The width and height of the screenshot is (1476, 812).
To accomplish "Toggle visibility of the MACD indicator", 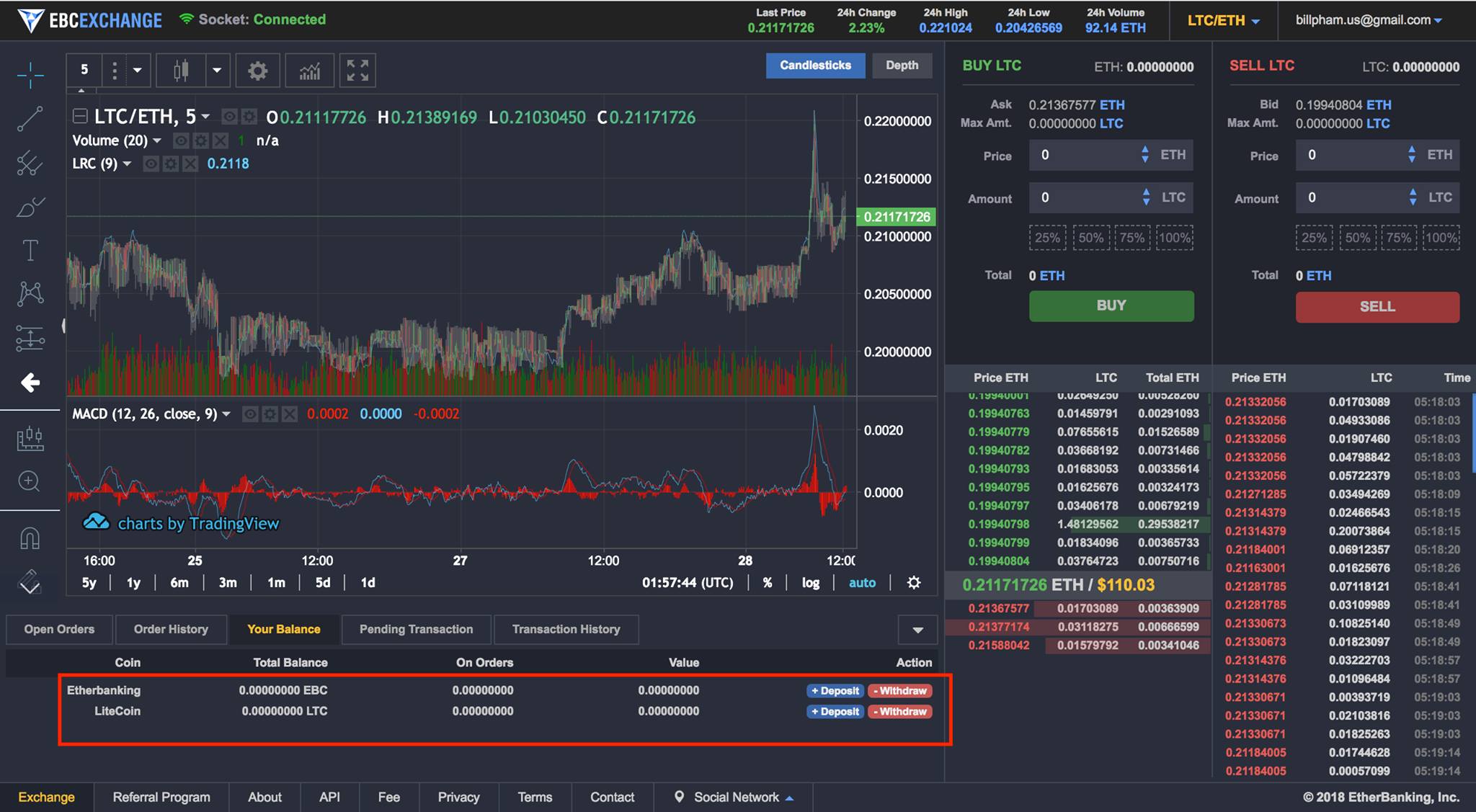I will pos(250,414).
